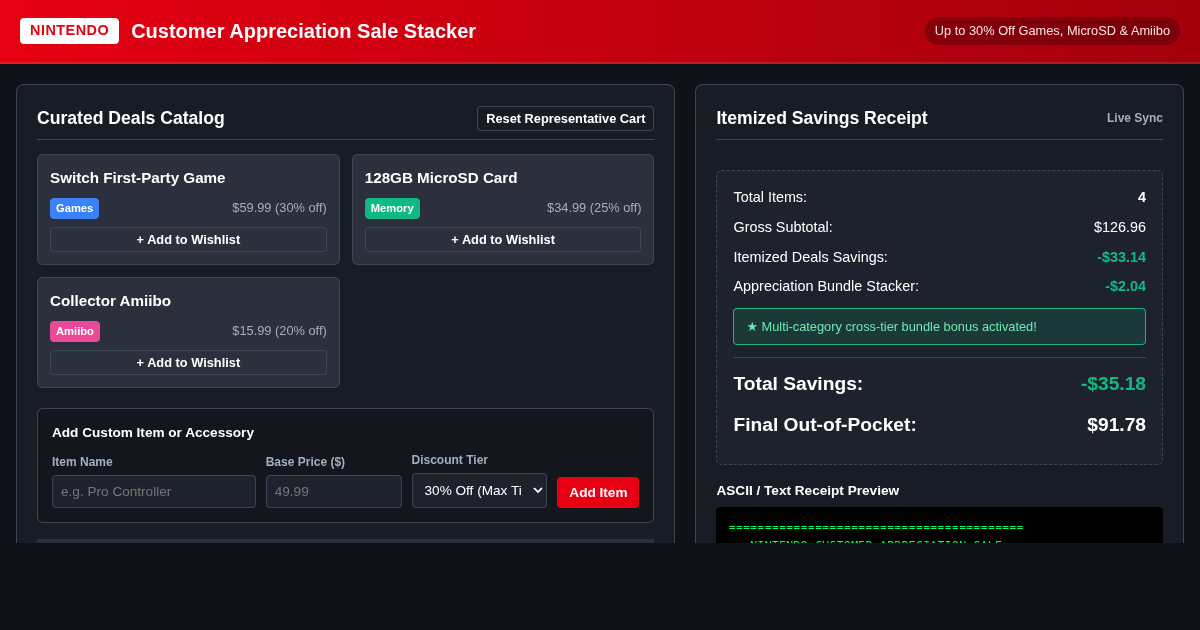Select the '$59.99 (30% off)' price text
This screenshot has height=630, width=1200.
279,208
